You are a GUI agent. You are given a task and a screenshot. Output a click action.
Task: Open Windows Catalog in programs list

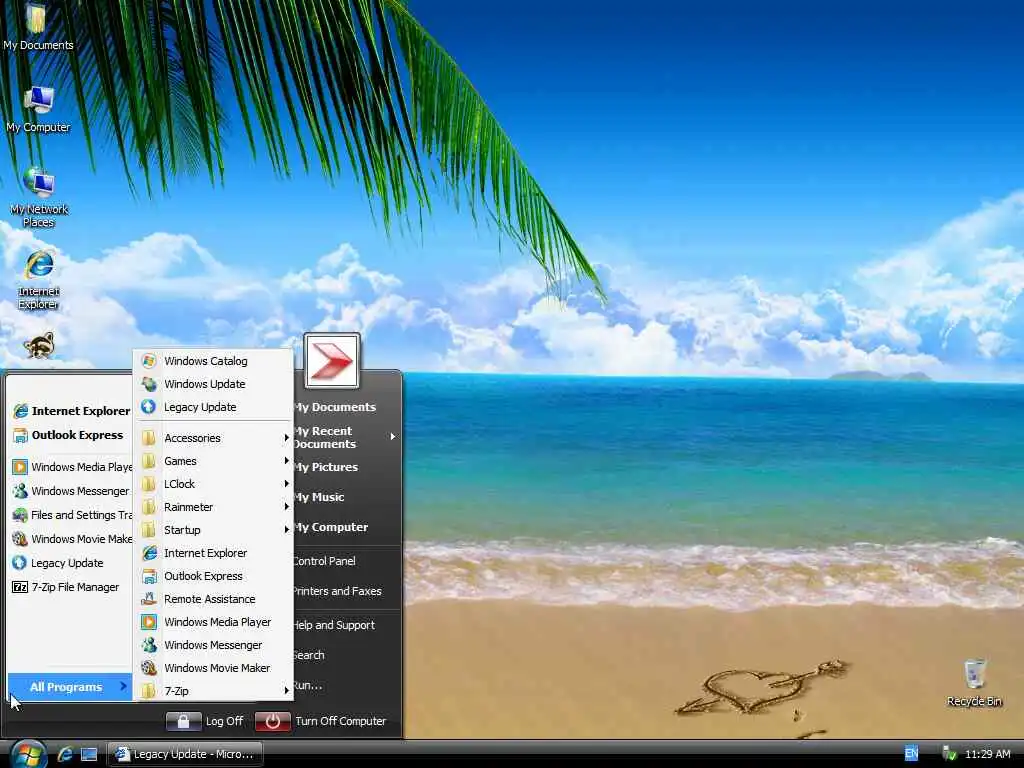click(x=214, y=361)
